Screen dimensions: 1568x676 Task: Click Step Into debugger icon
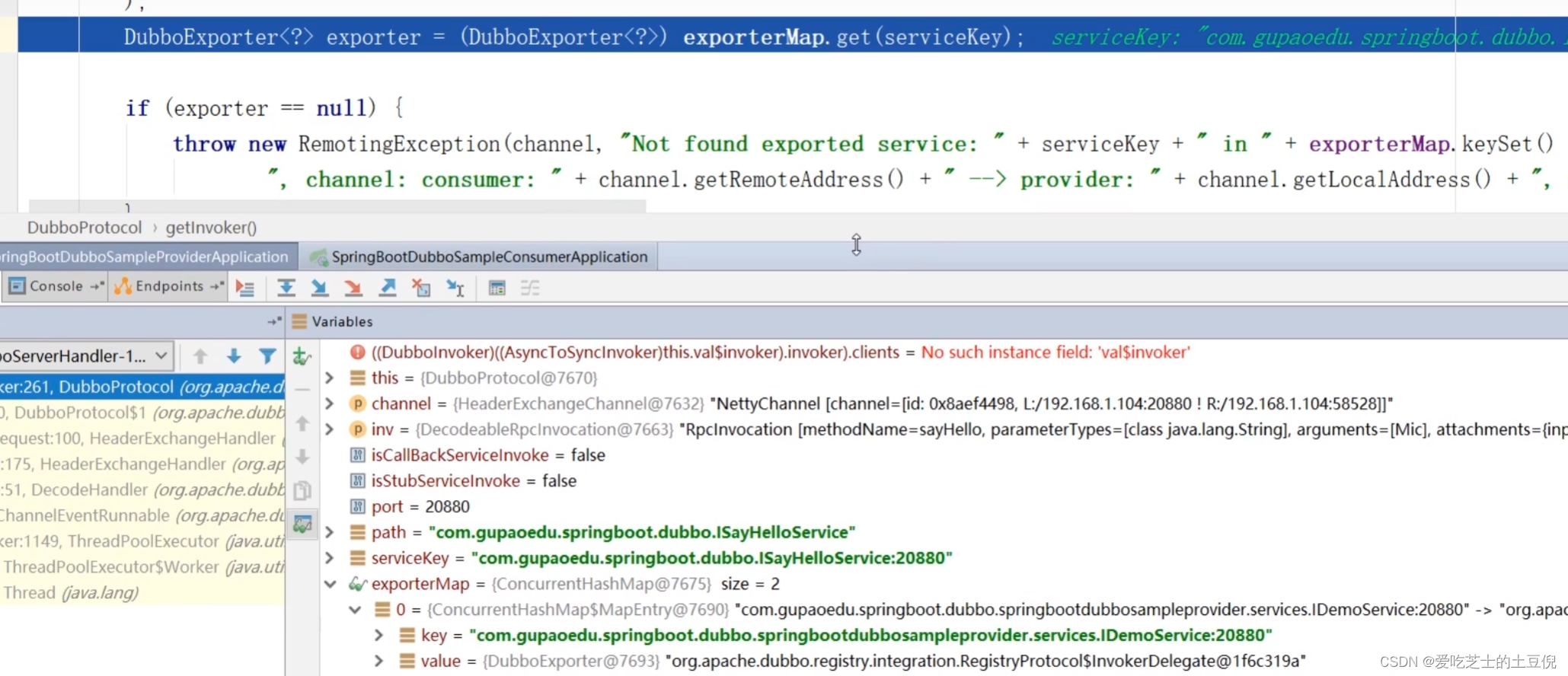coord(320,288)
